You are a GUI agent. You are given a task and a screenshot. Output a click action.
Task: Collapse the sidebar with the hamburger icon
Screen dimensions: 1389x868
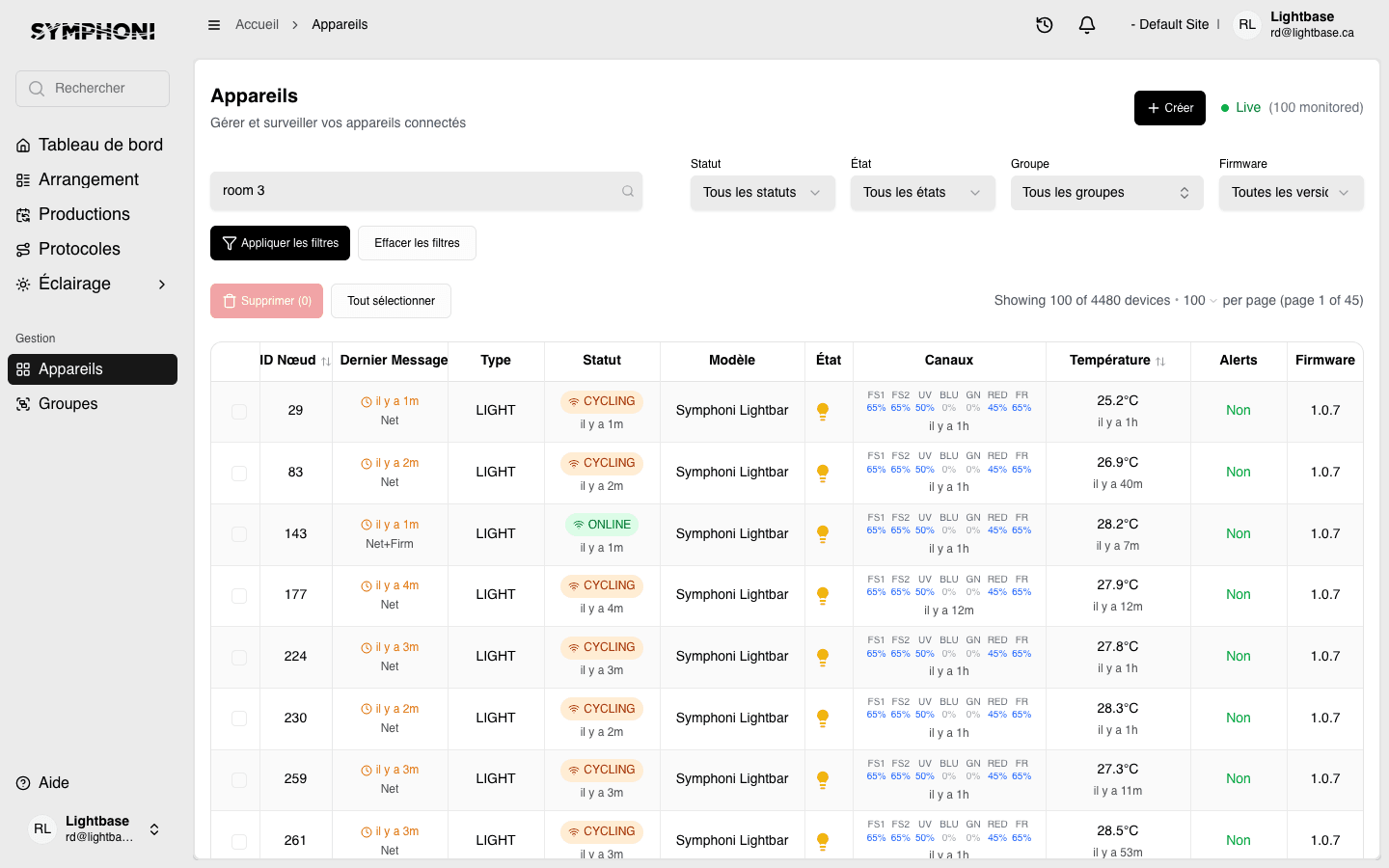214,24
